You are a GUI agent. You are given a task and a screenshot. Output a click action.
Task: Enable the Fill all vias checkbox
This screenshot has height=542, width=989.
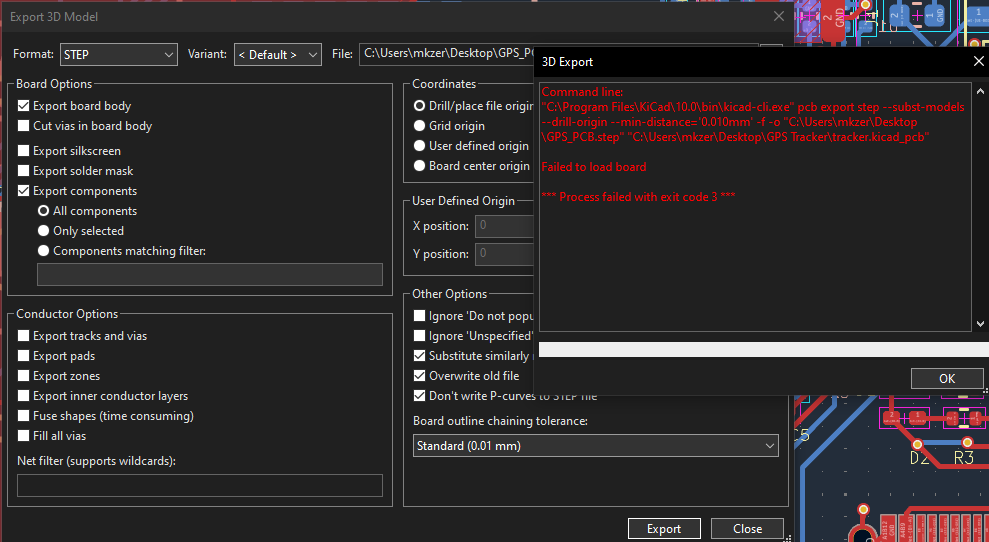coord(23,435)
